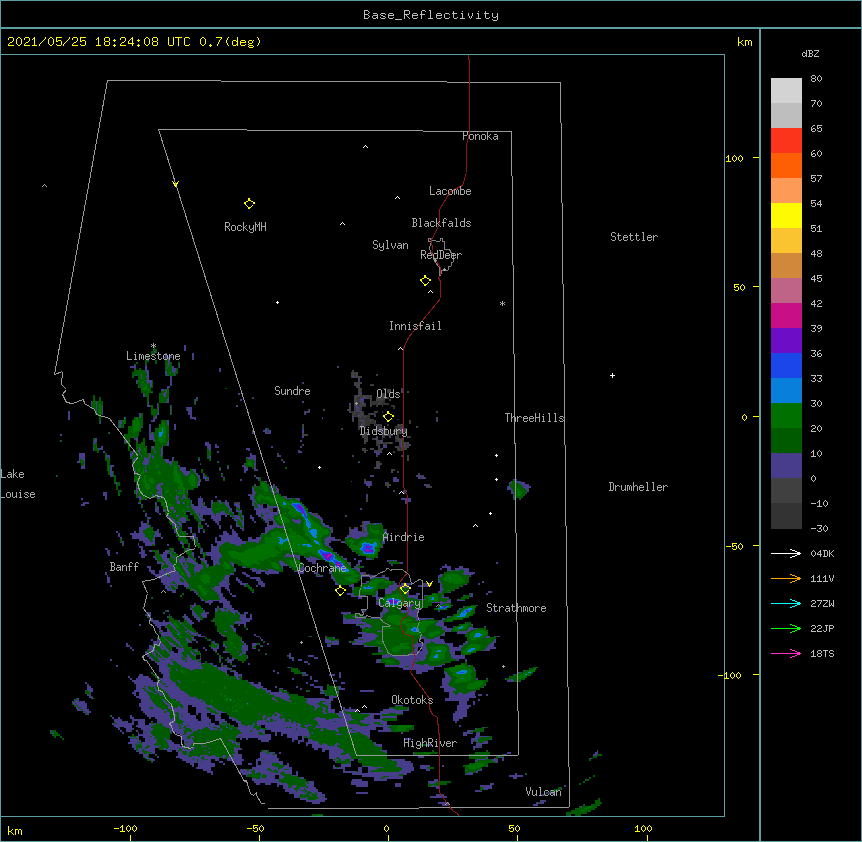Click the green 22JP arrow in the legend
This screenshot has height=842, width=862.
pyautogui.click(x=786, y=628)
